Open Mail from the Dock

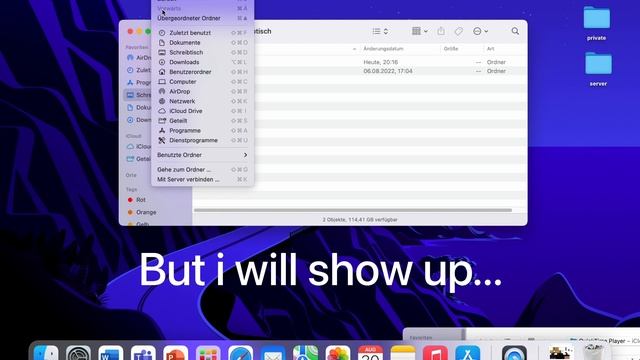(x=273, y=353)
